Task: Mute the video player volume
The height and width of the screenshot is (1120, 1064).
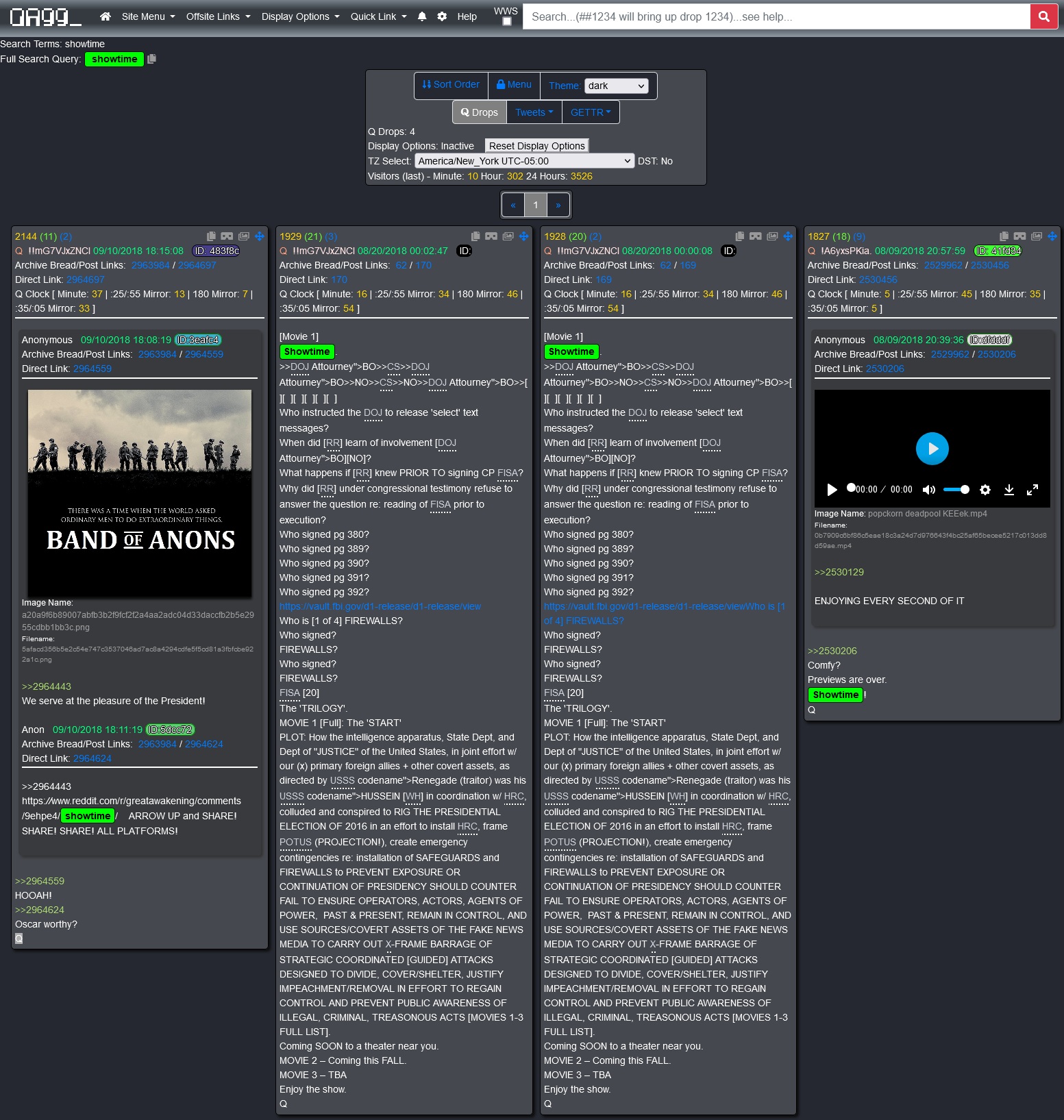Action: pyautogui.click(x=928, y=490)
